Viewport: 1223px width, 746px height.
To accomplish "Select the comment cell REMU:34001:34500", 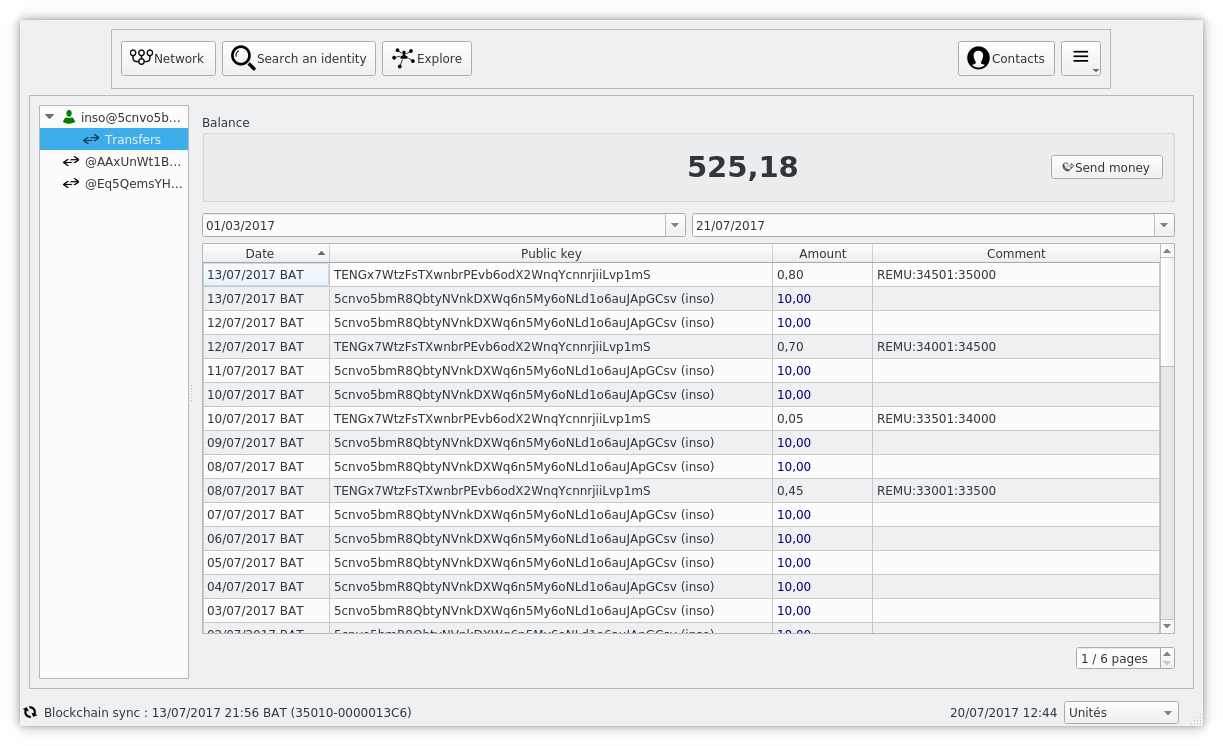I will pyautogui.click(x=1016, y=347).
